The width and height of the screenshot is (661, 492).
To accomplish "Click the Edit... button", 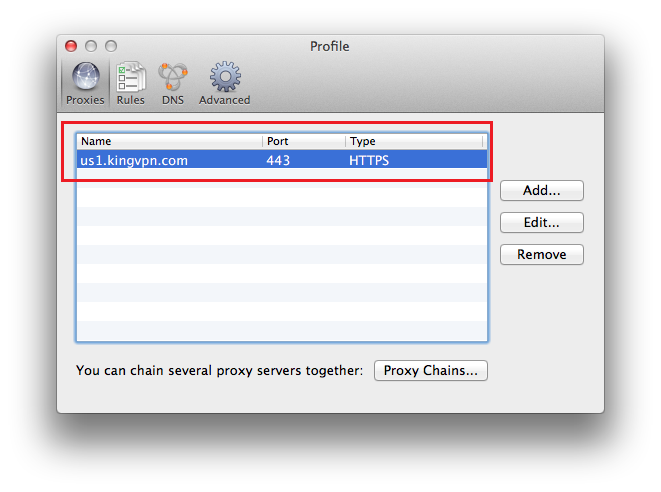I will pos(542,223).
